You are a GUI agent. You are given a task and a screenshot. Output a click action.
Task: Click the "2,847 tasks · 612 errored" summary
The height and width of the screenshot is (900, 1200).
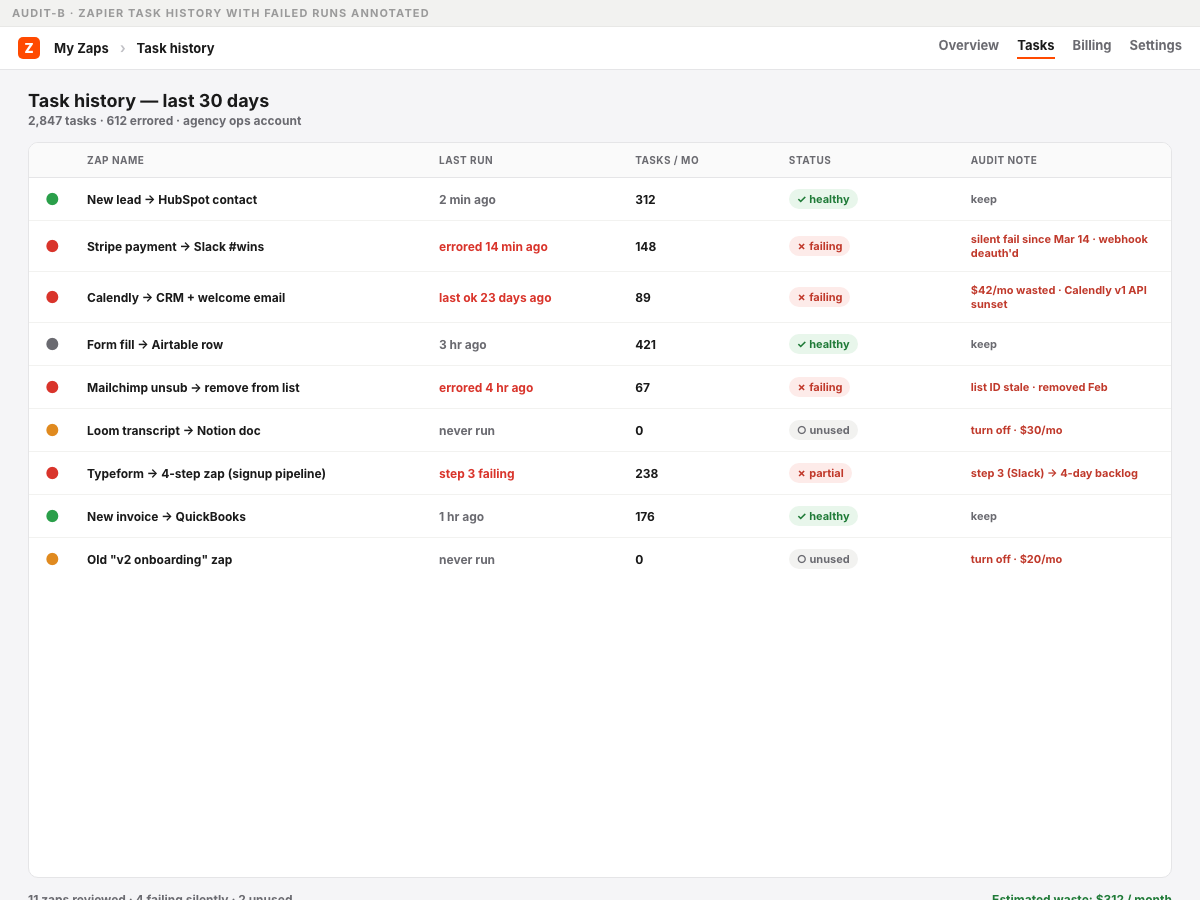pos(164,121)
